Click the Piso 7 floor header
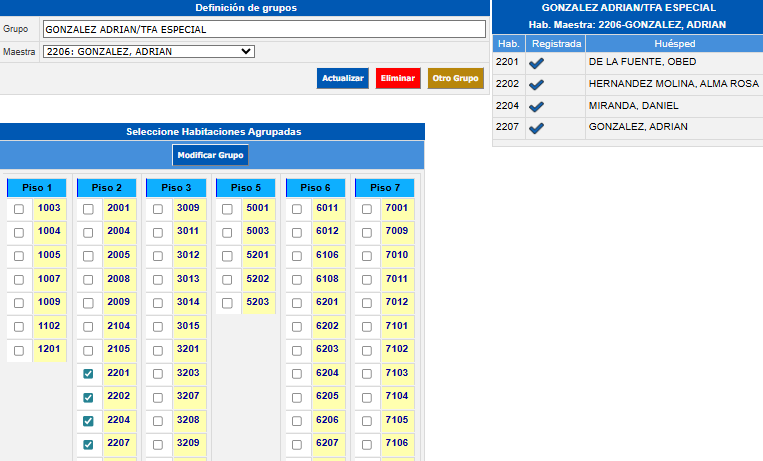Screen dimensions: 763x461 point(384,188)
